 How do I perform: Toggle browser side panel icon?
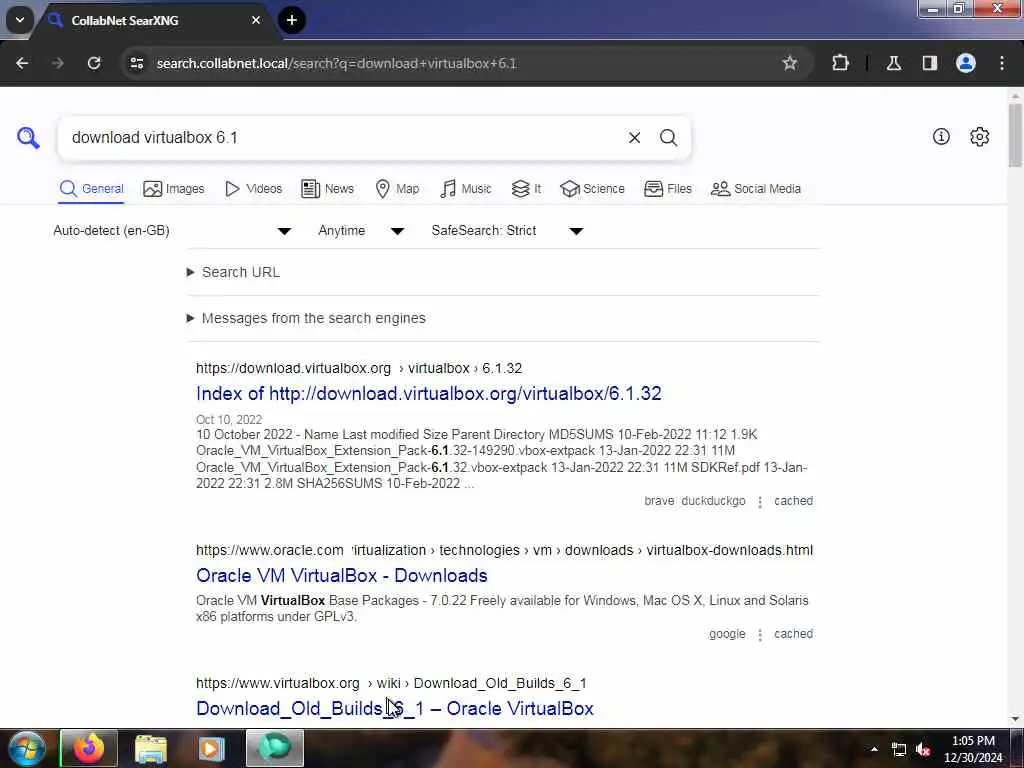click(x=929, y=63)
